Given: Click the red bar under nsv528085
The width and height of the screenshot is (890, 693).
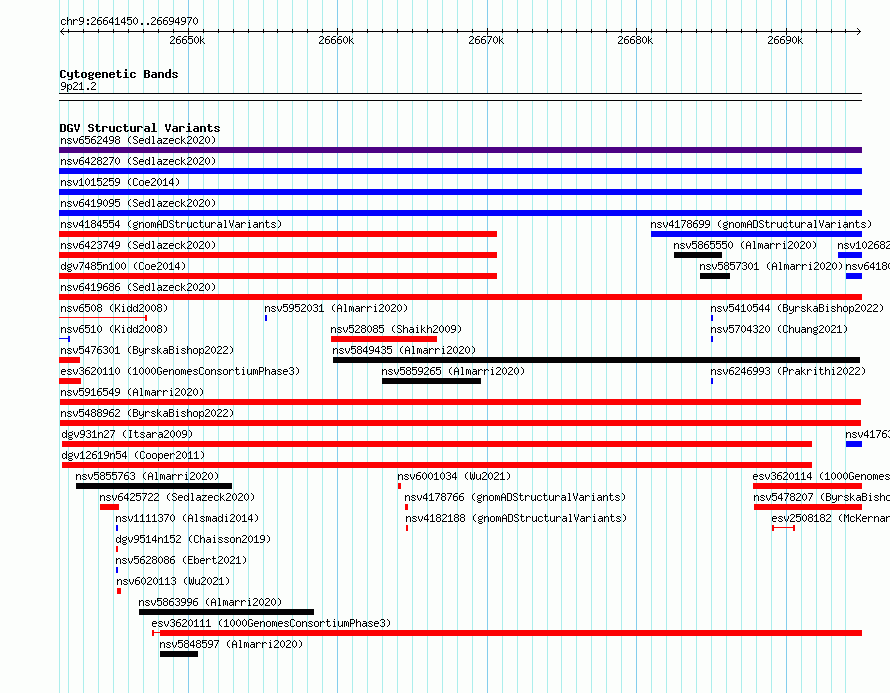Looking at the screenshot, I should pos(384,339).
